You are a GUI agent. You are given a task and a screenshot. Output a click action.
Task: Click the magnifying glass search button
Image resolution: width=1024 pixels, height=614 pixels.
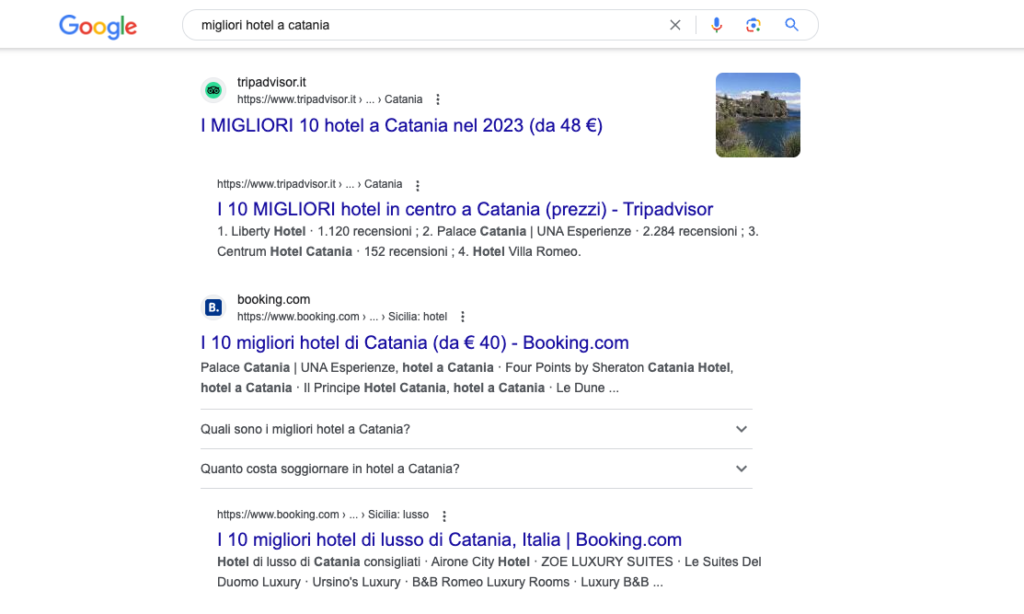click(792, 25)
